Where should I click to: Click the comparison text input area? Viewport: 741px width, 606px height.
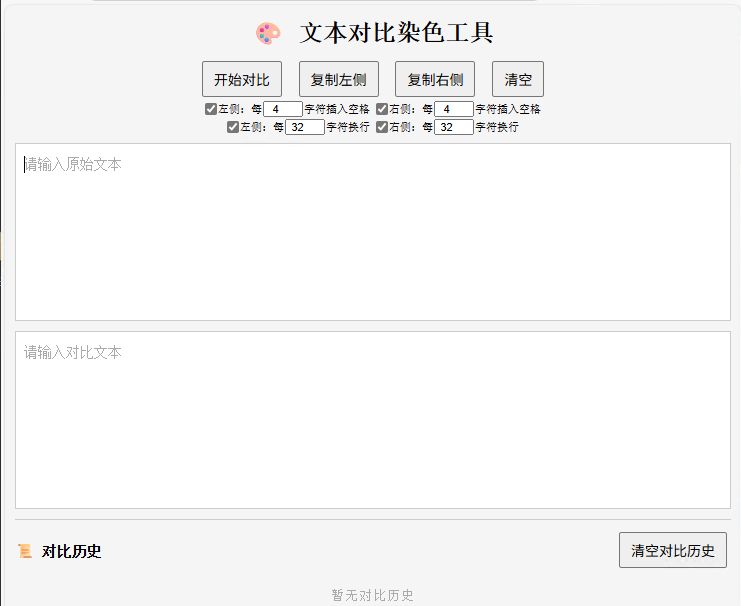click(373, 420)
